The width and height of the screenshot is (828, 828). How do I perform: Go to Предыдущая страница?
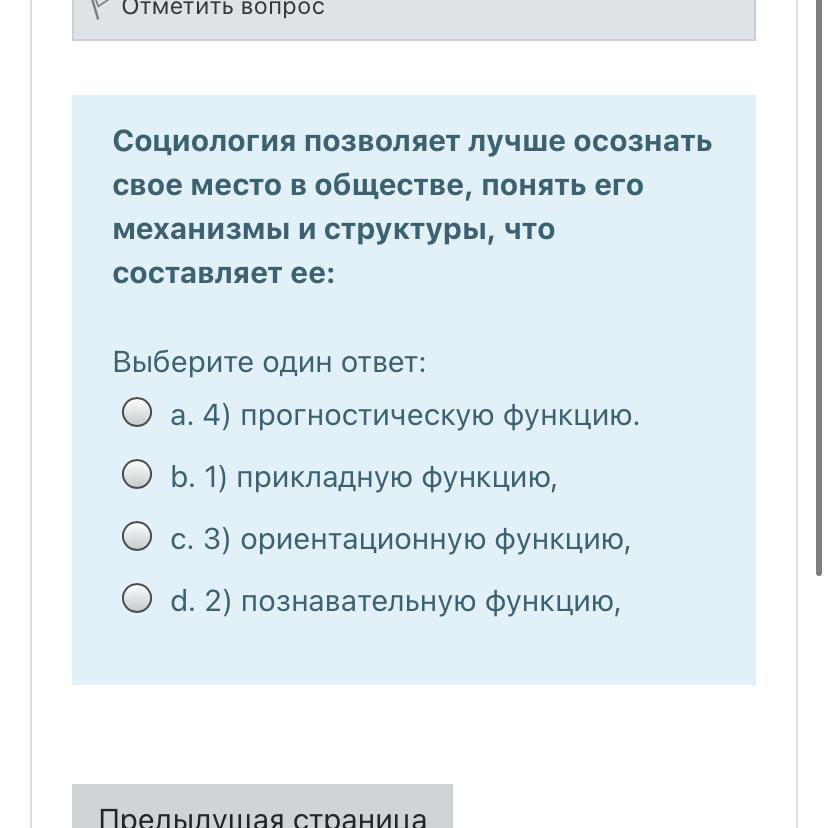pyautogui.click(x=262, y=813)
